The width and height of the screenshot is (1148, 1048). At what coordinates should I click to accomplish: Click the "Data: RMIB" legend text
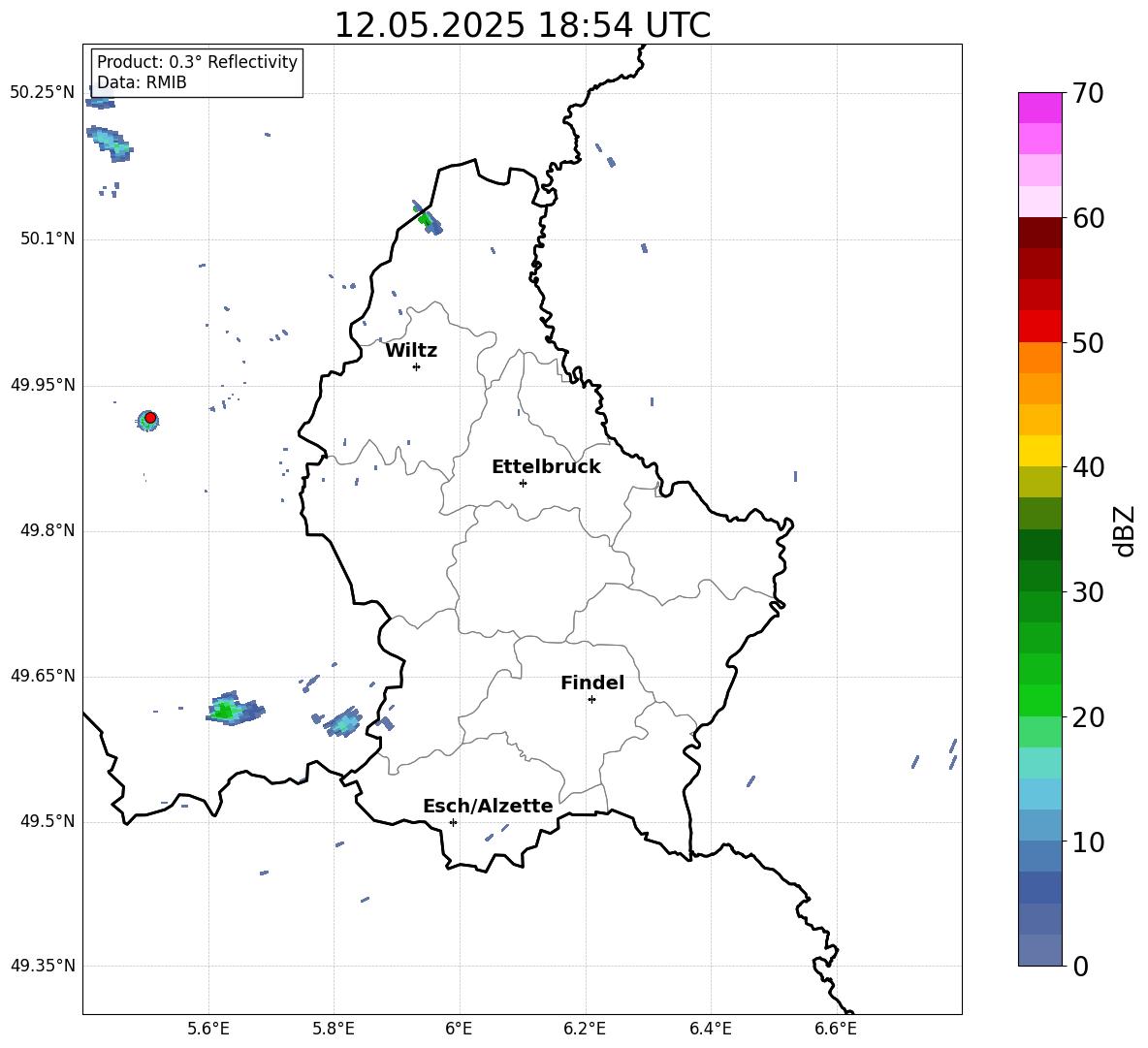(x=142, y=82)
